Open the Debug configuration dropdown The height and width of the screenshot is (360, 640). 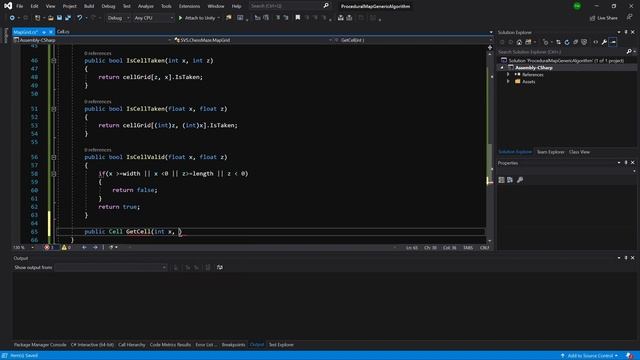point(118,18)
